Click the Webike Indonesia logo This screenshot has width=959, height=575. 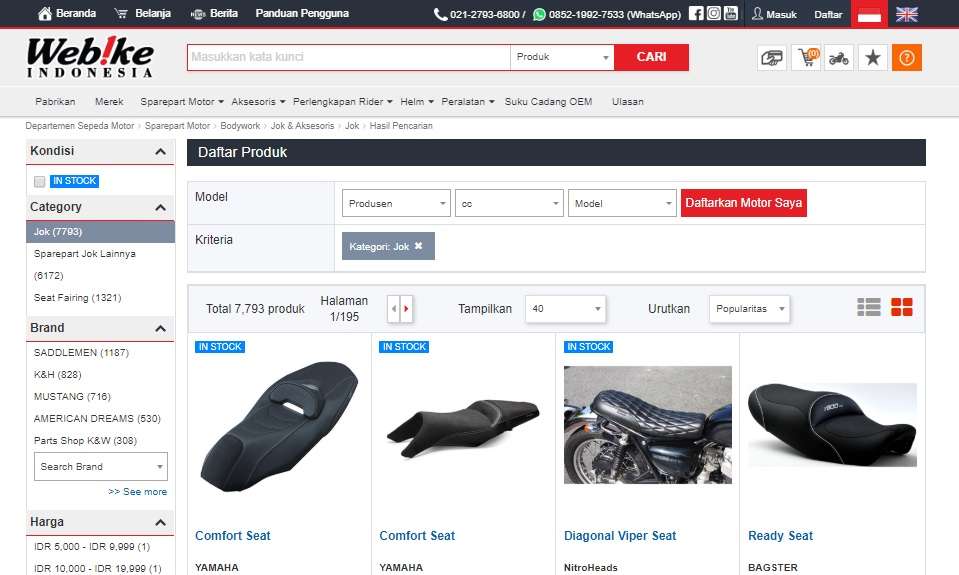90,57
